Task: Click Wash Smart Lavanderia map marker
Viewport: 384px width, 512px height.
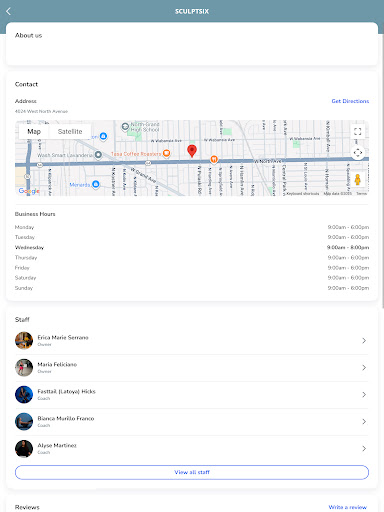Action: [98, 155]
